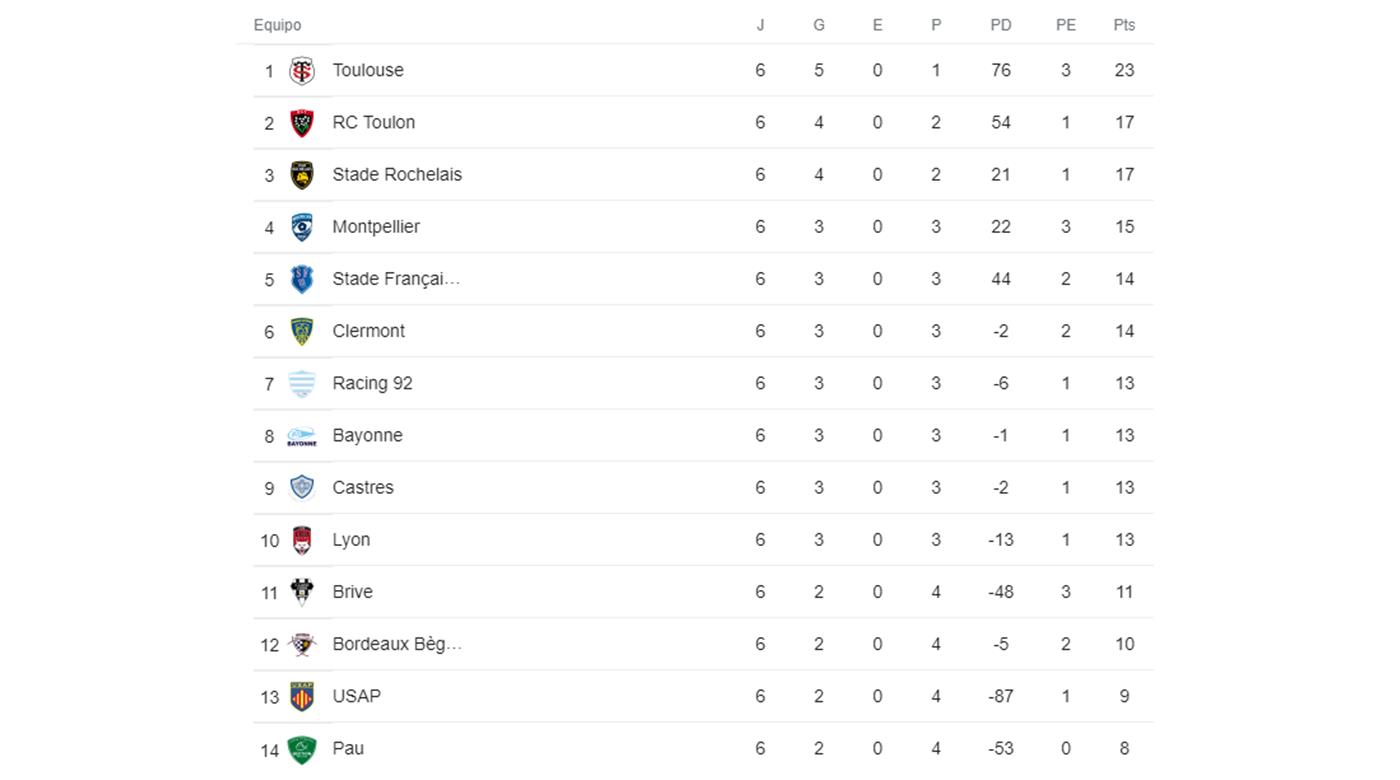Click the PD column header
The height and width of the screenshot is (780, 1400).
[1000, 25]
